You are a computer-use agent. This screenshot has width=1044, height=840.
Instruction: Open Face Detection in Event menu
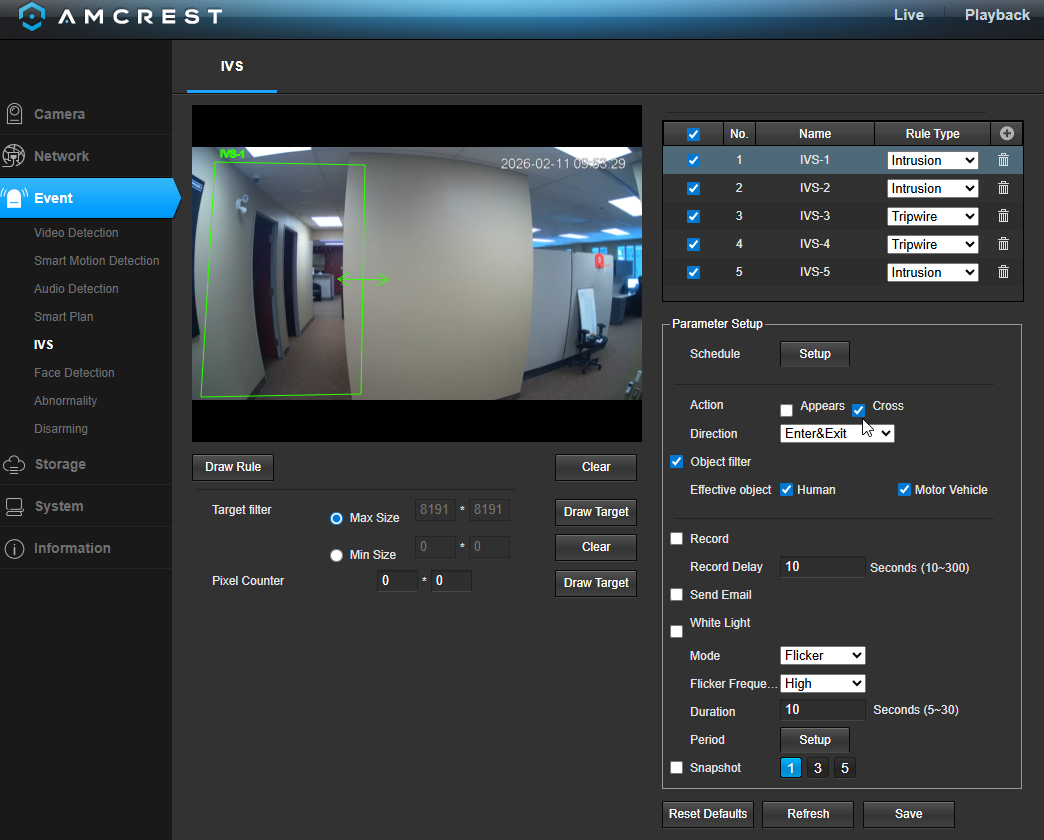(74, 373)
